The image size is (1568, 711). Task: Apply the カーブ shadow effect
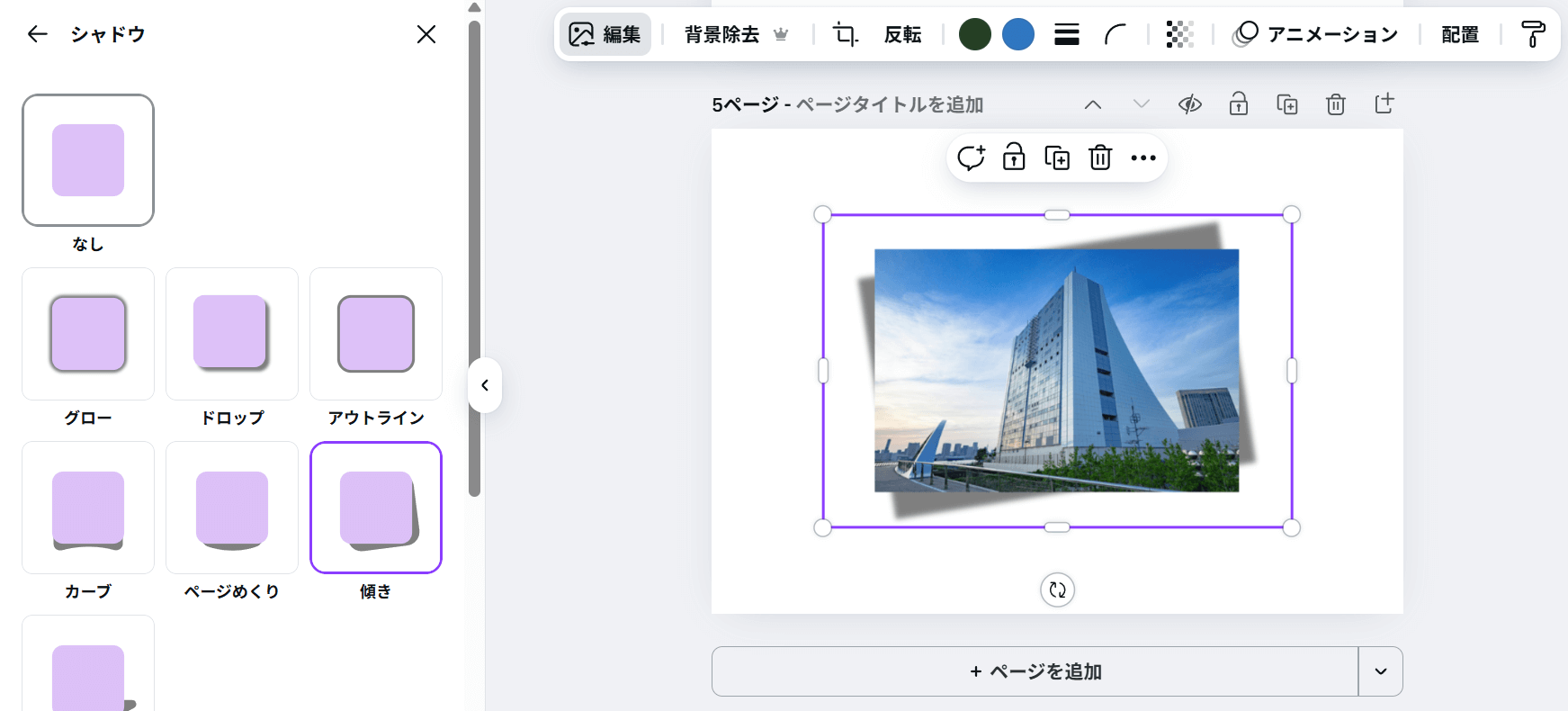(x=88, y=508)
